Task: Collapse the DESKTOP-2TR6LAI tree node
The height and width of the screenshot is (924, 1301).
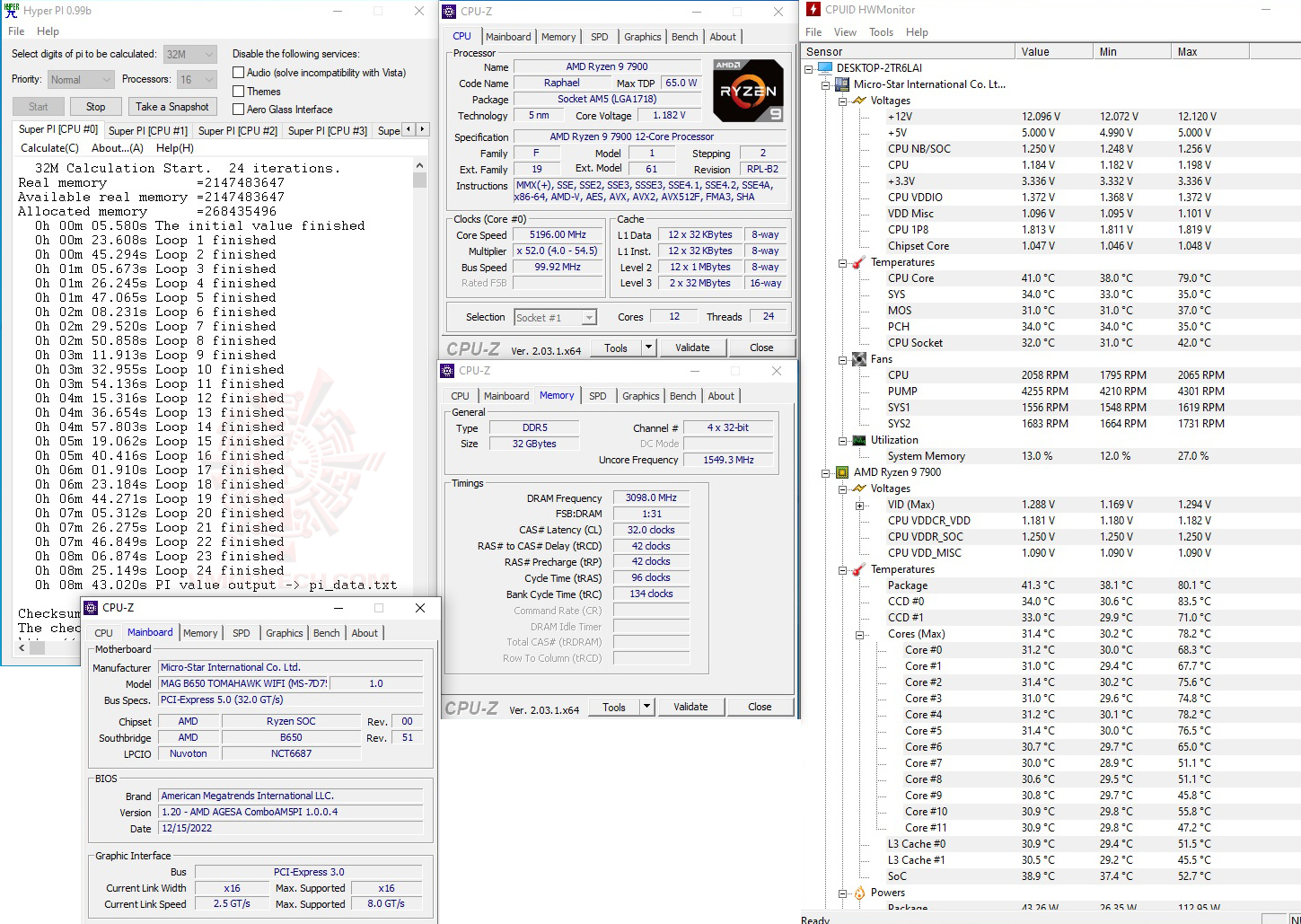Action: pos(809,68)
